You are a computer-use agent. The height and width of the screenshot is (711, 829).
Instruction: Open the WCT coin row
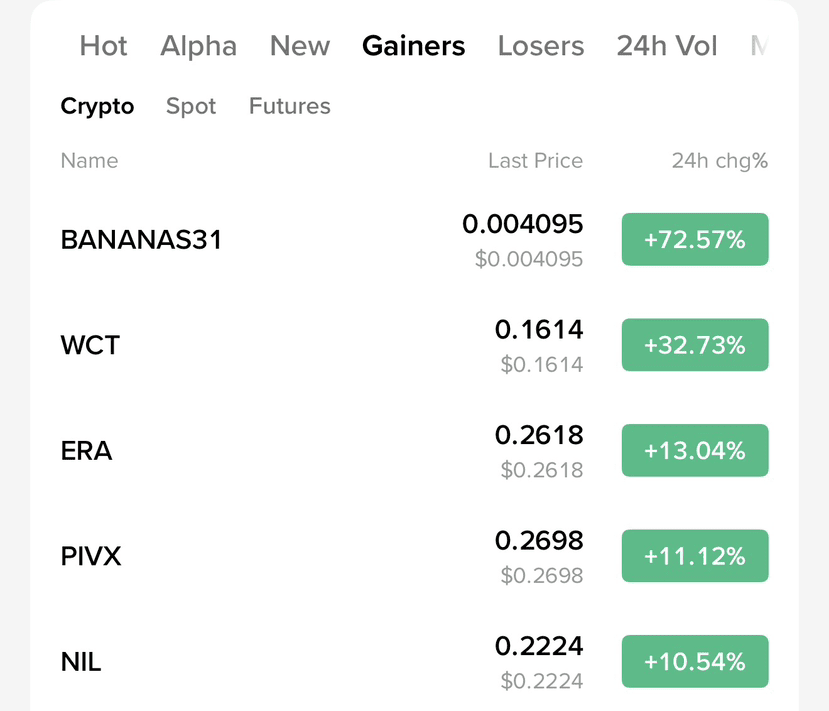point(414,345)
